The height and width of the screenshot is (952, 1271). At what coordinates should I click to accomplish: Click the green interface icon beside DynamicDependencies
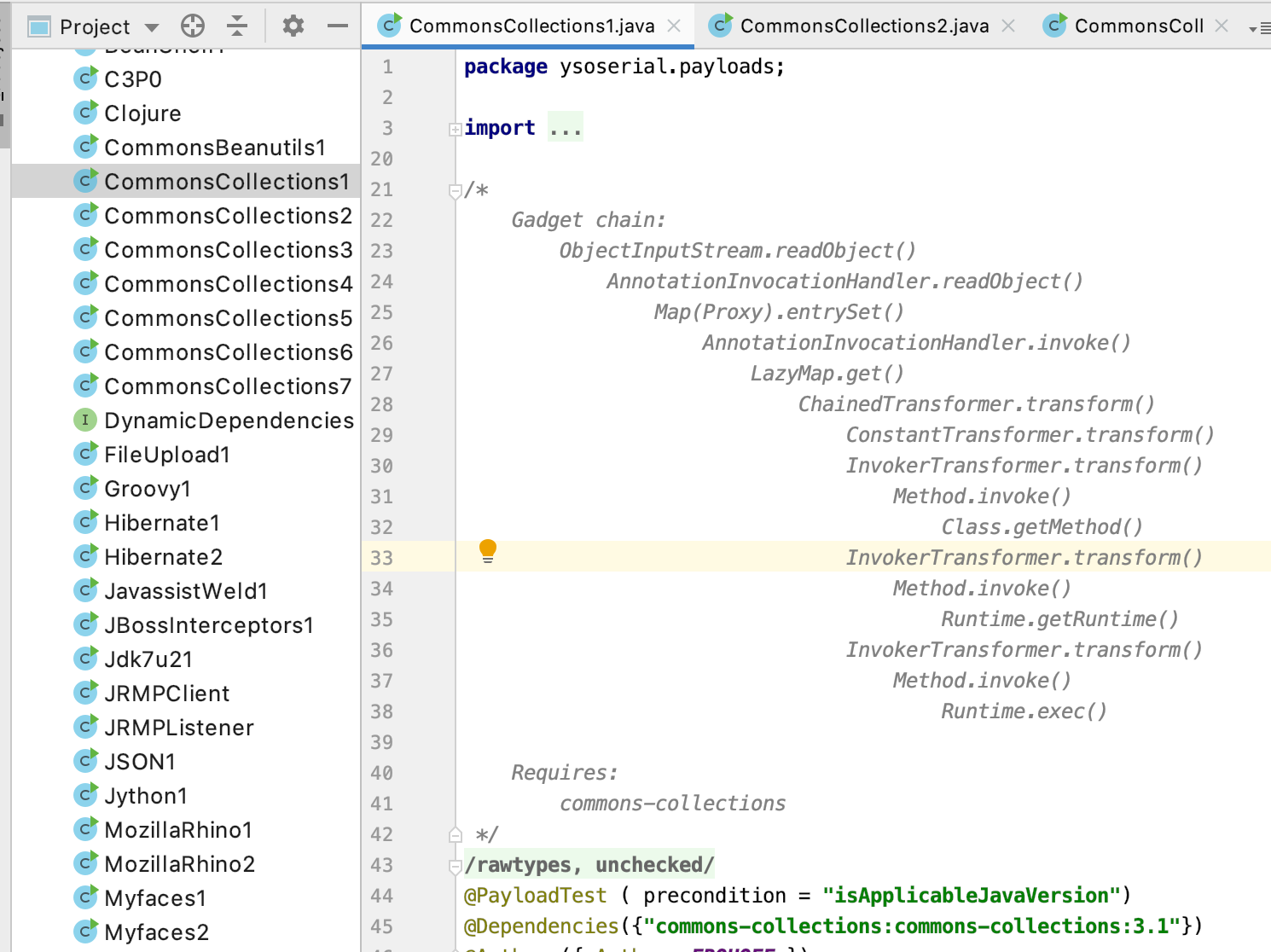pyautogui.click(x=85, y=420)
